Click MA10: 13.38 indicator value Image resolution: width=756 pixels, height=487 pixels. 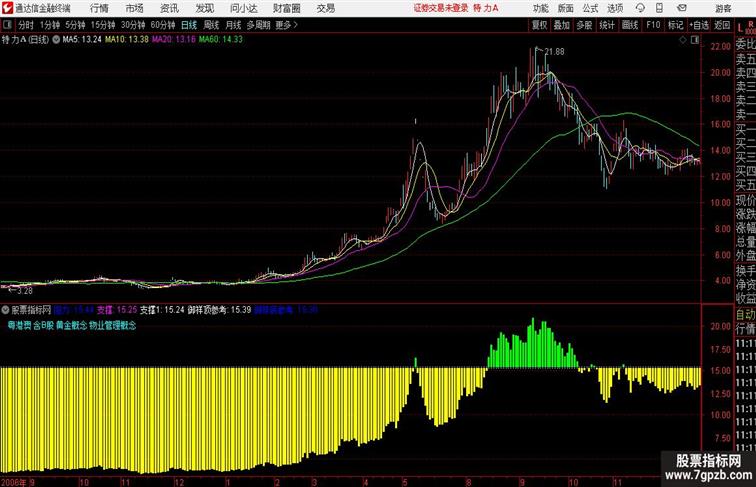tap(127, 40)
